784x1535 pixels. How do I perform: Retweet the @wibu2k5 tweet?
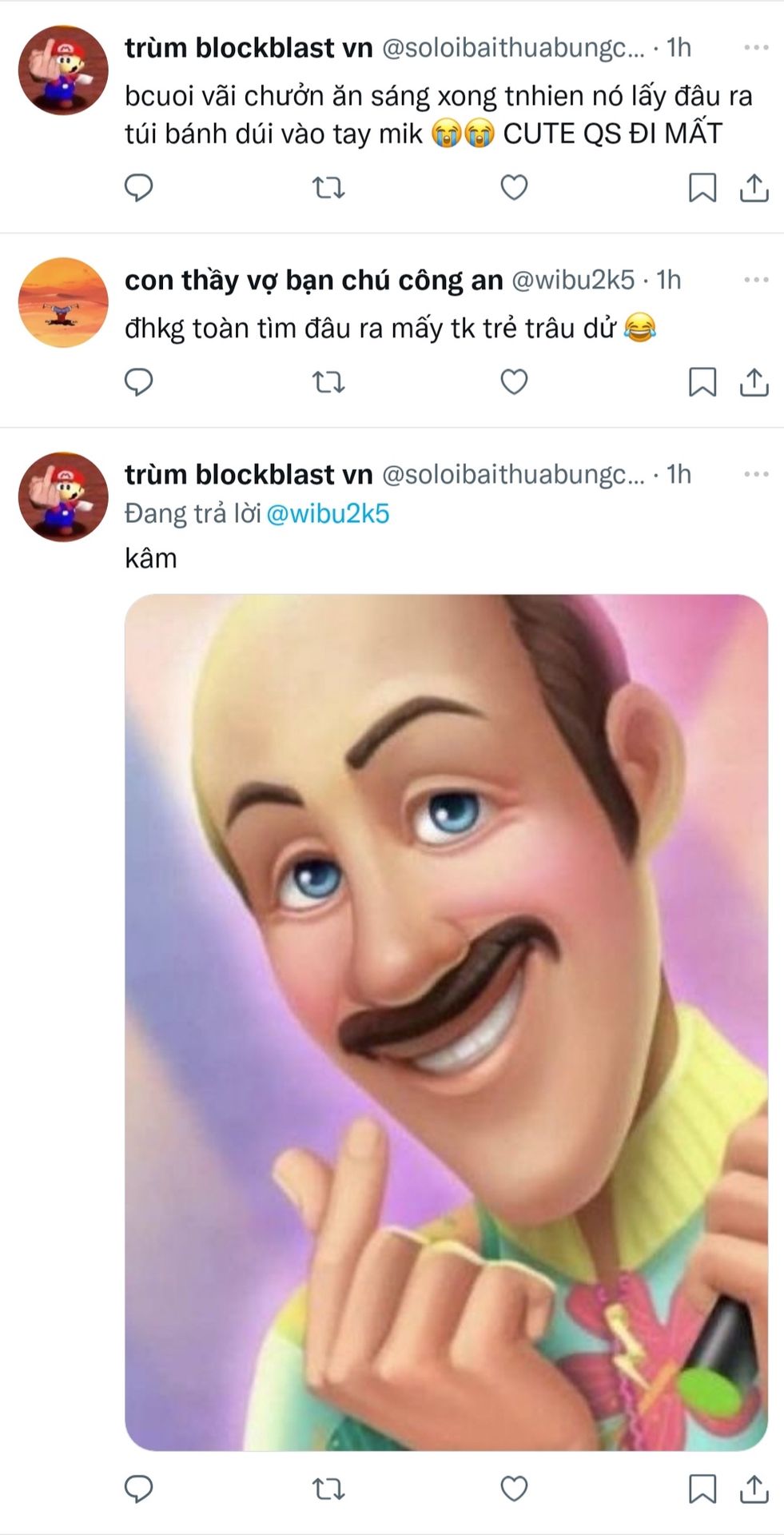[x=328, y=382]
